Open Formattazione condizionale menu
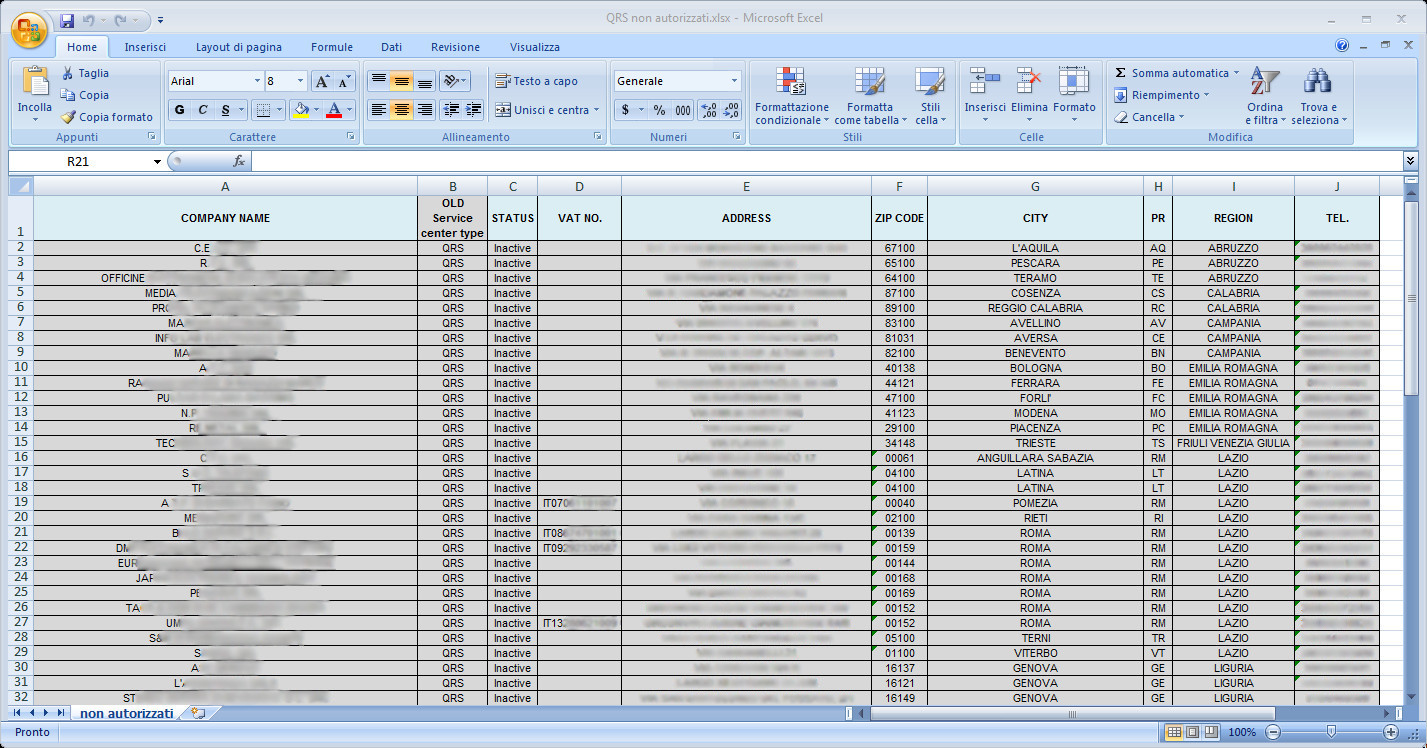Viewport: 1427px width, 748px height. point(792,96)
